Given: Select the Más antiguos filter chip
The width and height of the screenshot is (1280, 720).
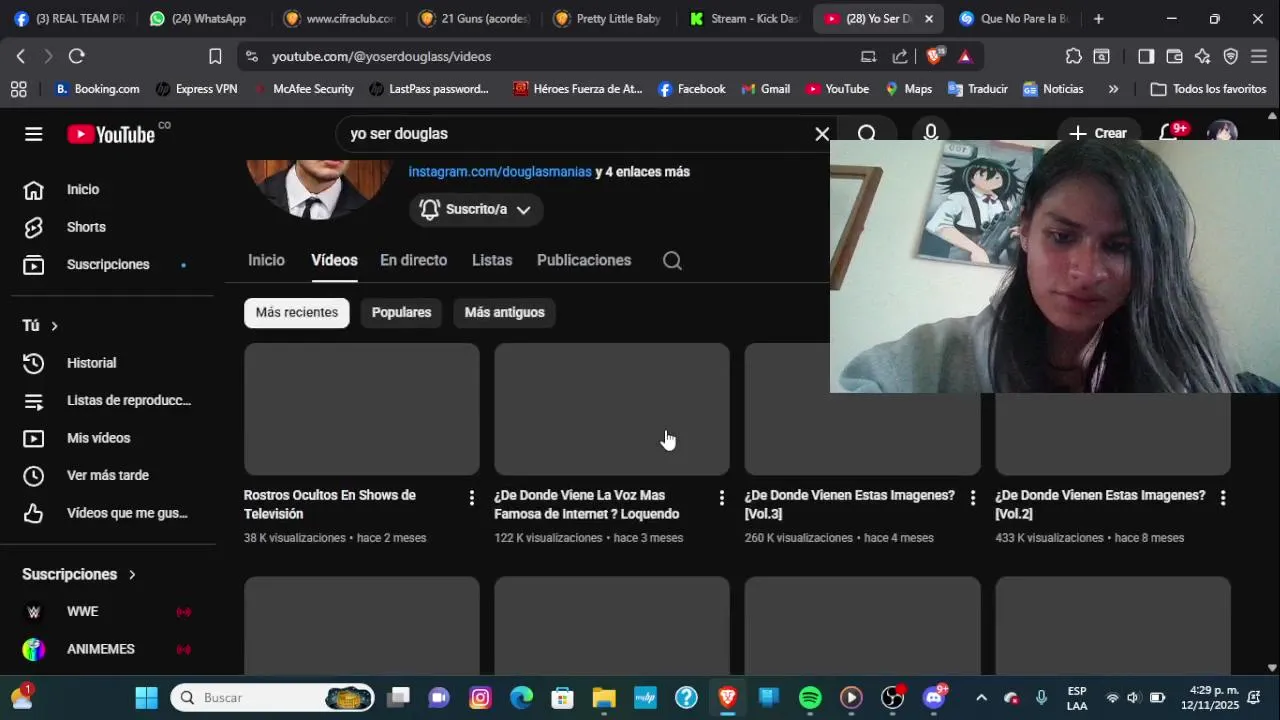Looking at the screenshot, I should click(x=504, y=312).
